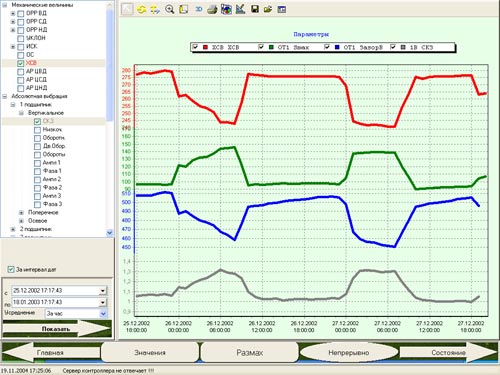Toggle the 3D chart view icon
Screen dimensions: 500x375
point(199,9)
